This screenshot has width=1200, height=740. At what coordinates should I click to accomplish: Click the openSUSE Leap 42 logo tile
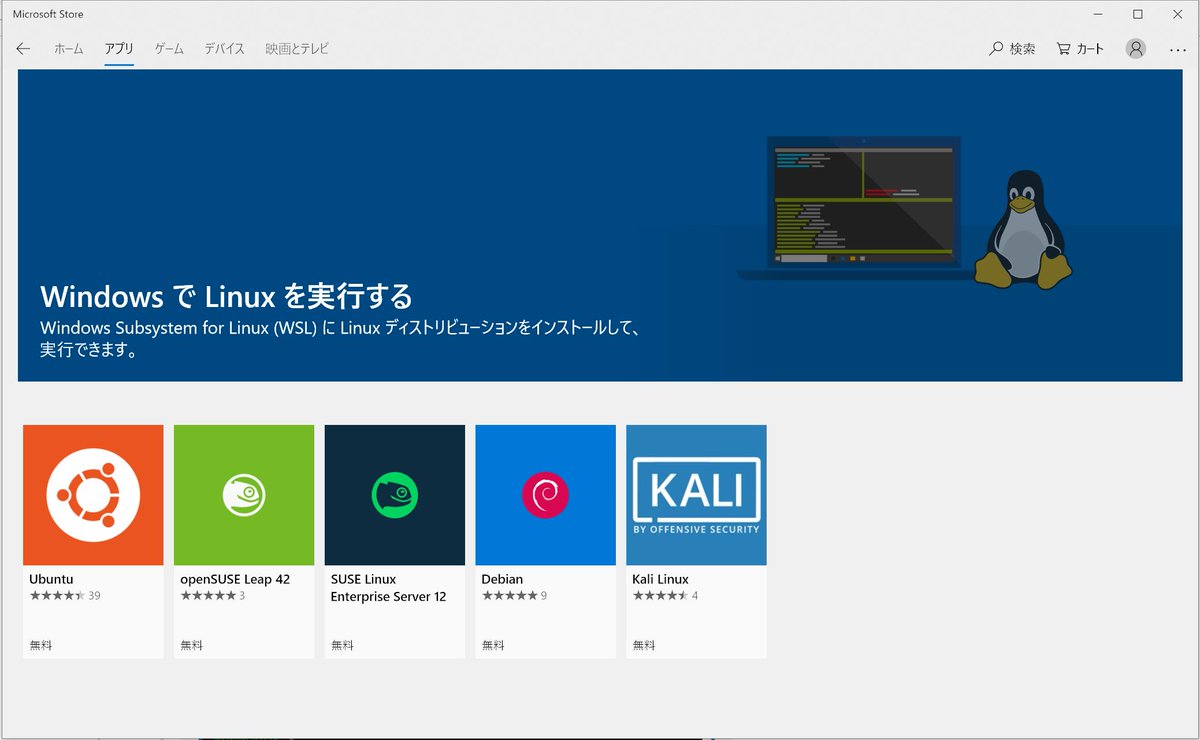tap(244, 495)
